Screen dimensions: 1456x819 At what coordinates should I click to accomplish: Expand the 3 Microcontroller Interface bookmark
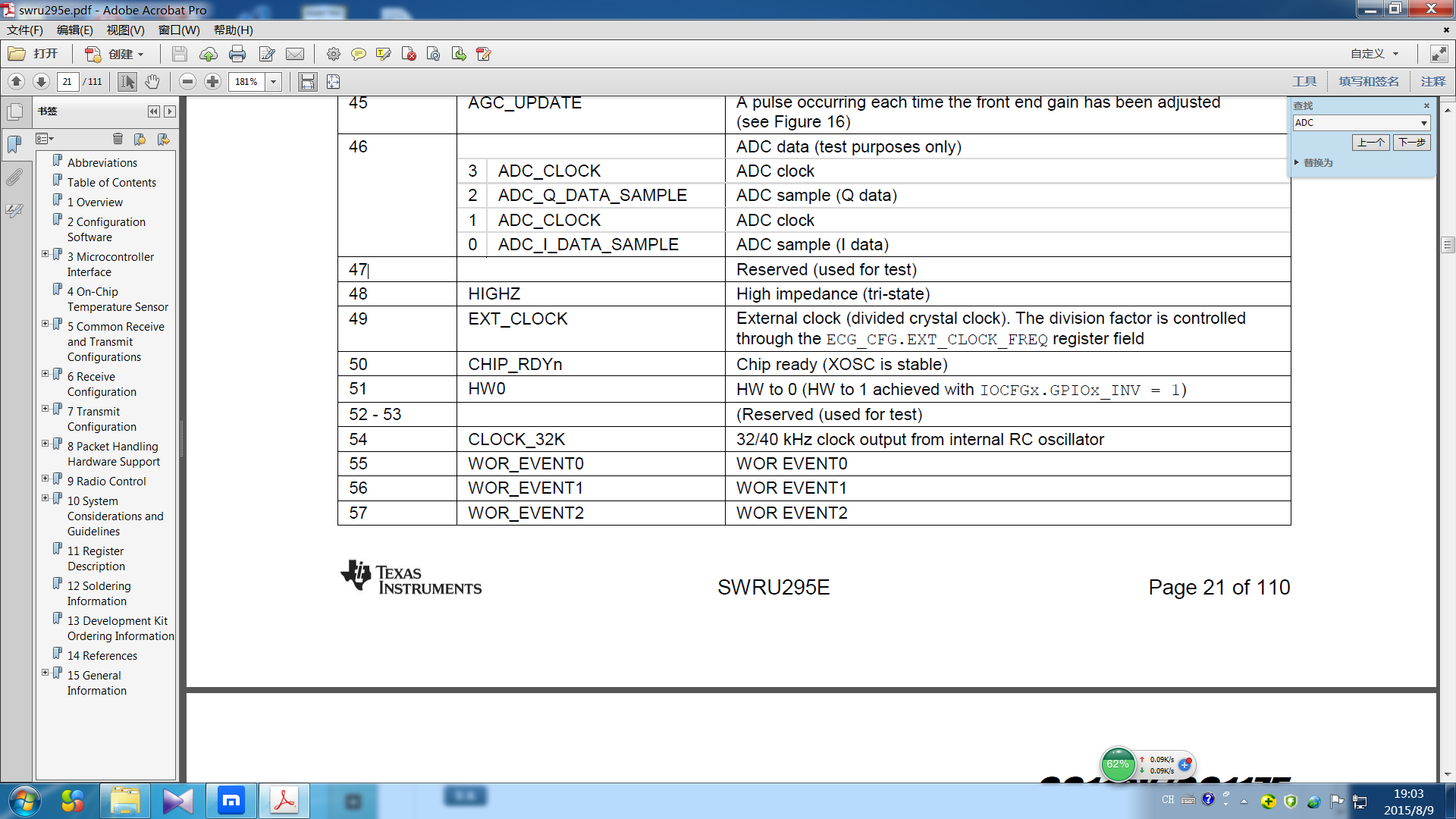point(45,254)
